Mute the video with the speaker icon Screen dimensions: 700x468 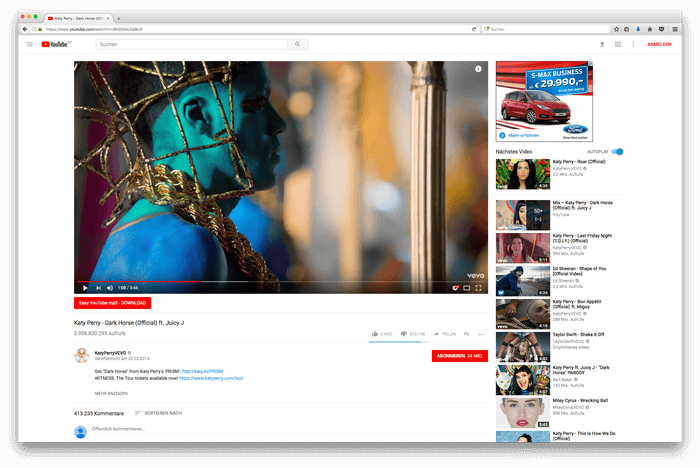coord(110,288)
